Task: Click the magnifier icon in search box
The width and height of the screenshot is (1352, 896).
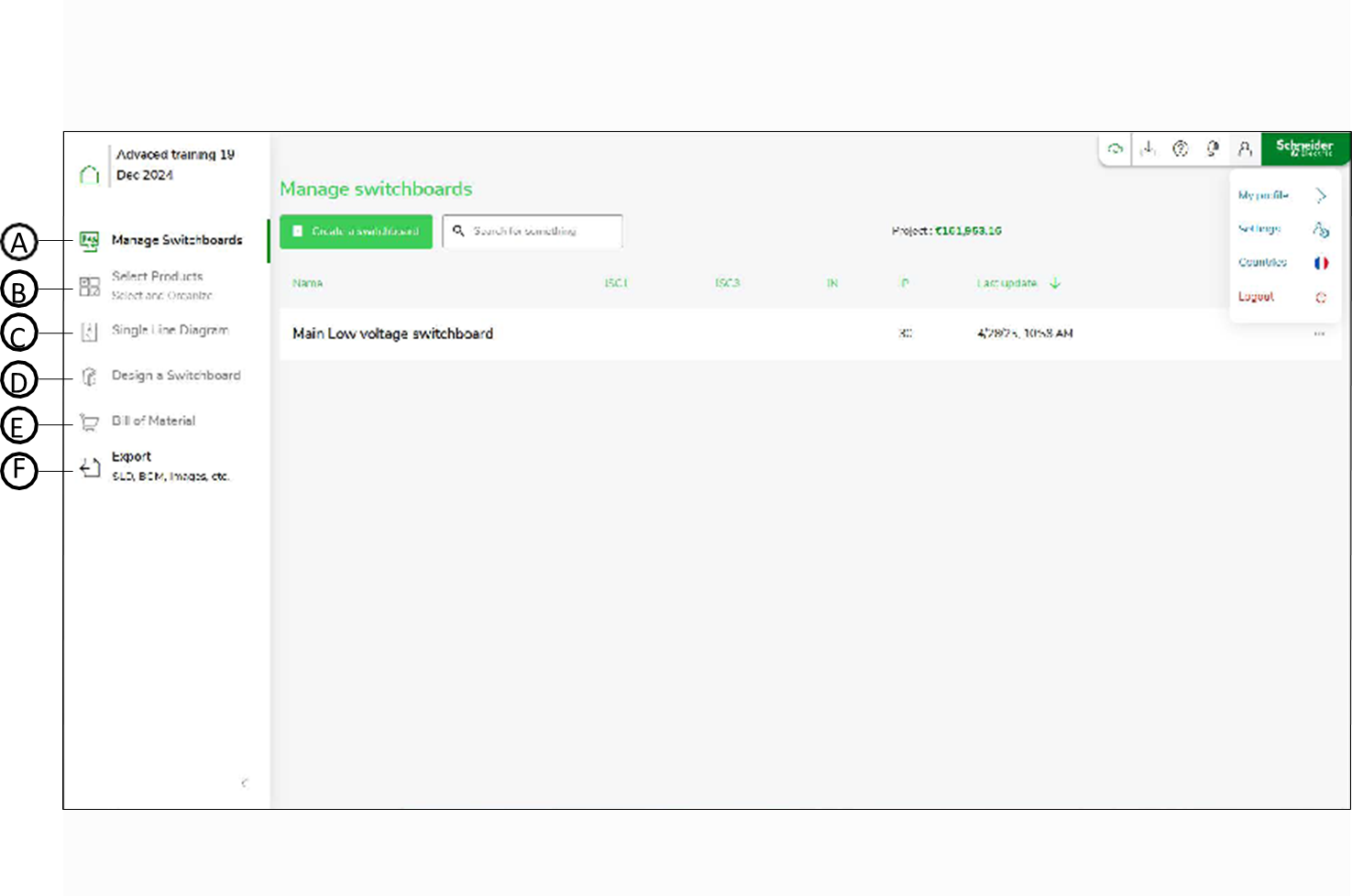Action: [458, 231]
